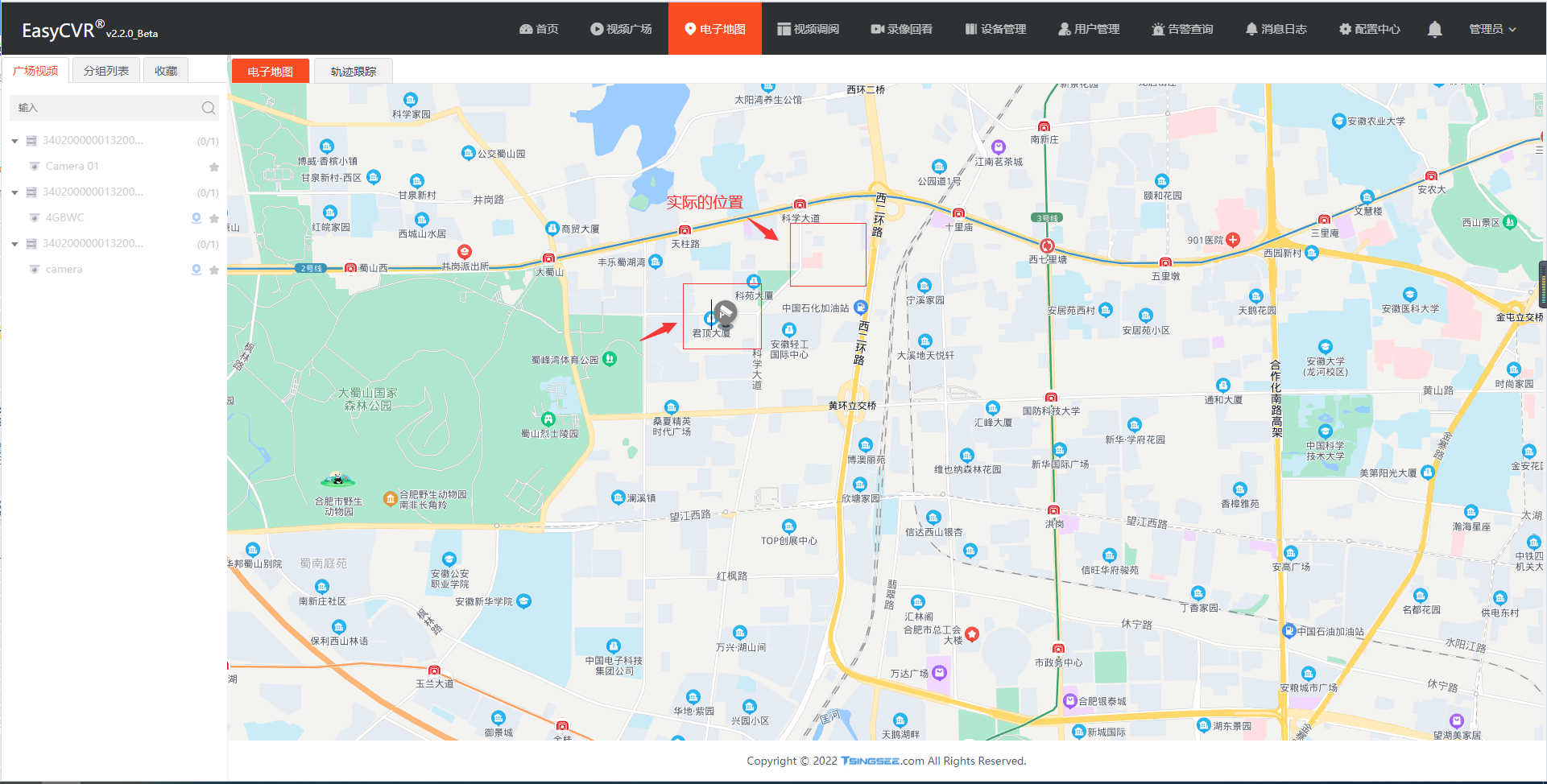This screenshot has width=1547, height=784.
Task: Collapse the device group containing camera
Action: pos(14,244)
